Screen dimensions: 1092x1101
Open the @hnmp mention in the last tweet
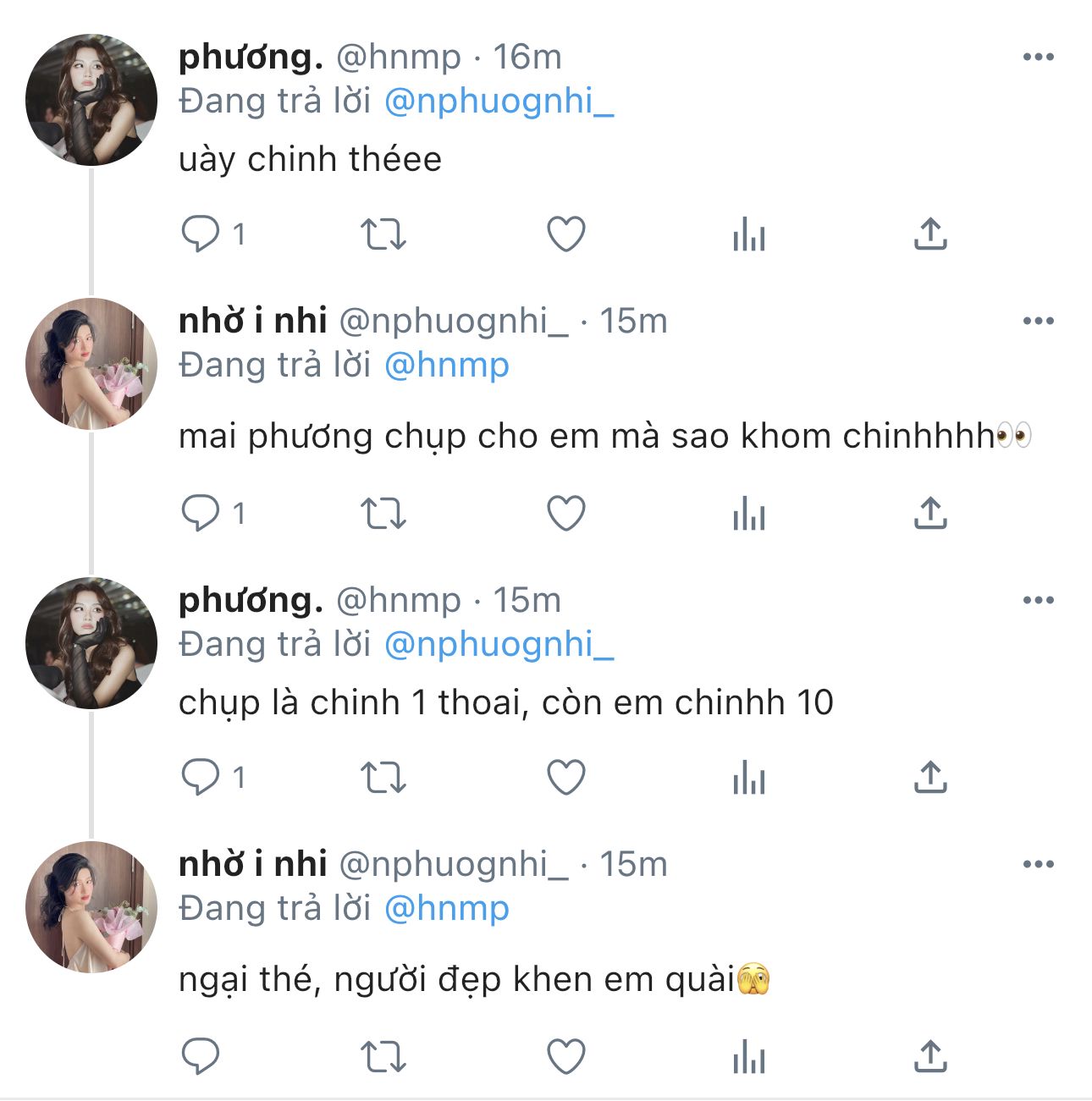pos(446,909)
